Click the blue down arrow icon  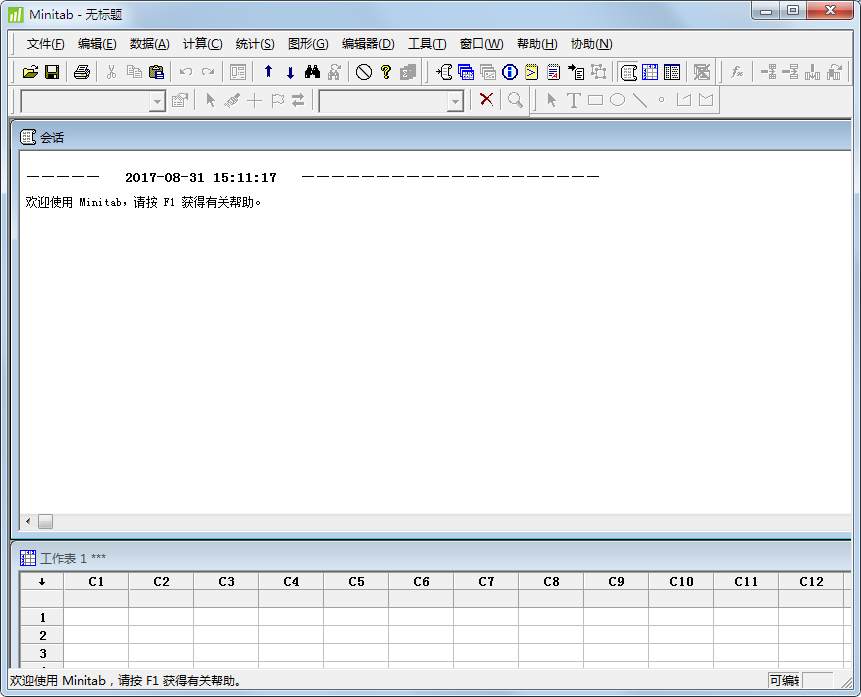click(290, 72)
